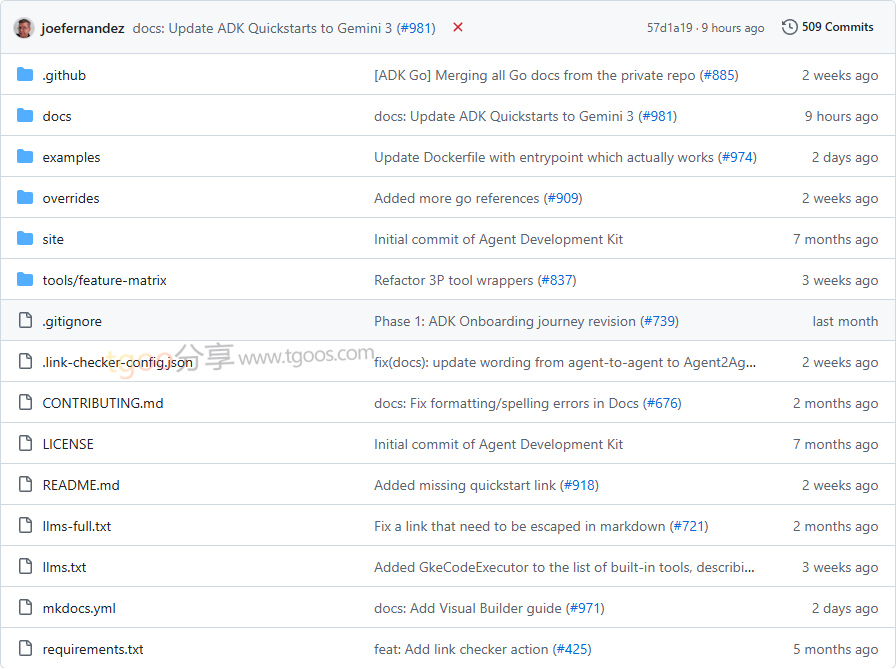Open the tools/feature-matrix folder
Screen dimensions: 896x669
[104, 280]
